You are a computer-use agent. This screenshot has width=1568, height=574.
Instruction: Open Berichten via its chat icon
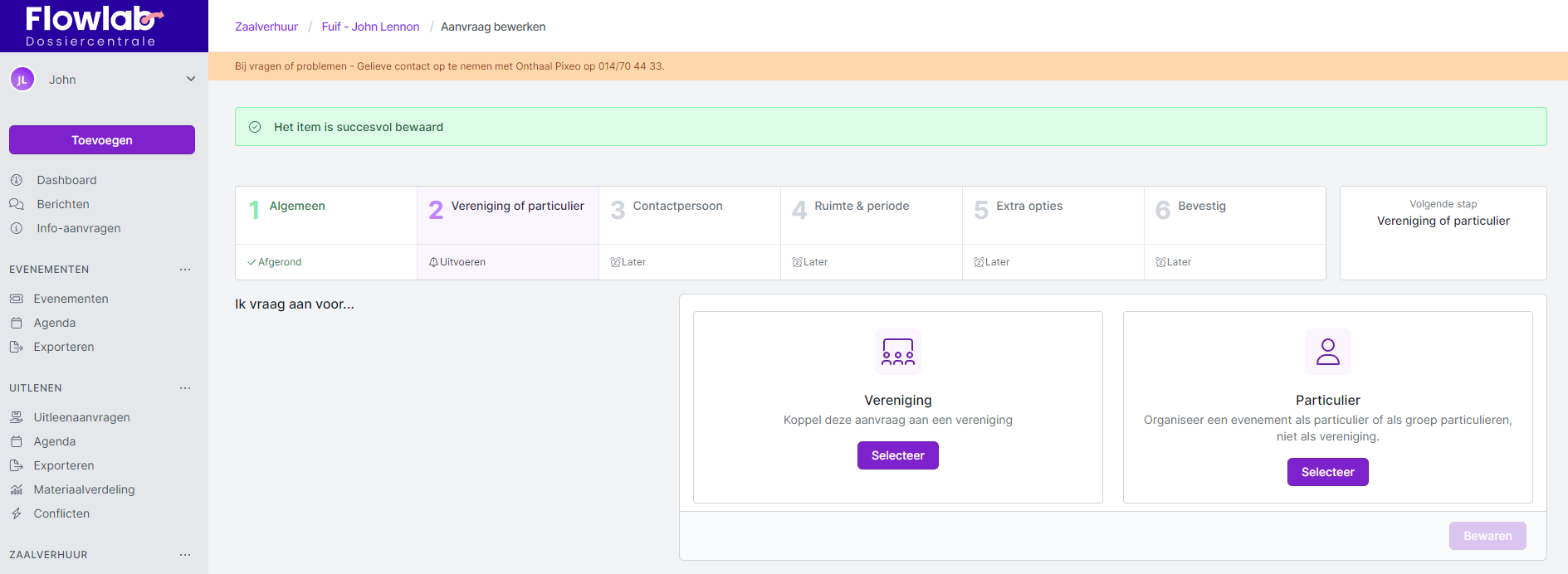pos(17,204)
